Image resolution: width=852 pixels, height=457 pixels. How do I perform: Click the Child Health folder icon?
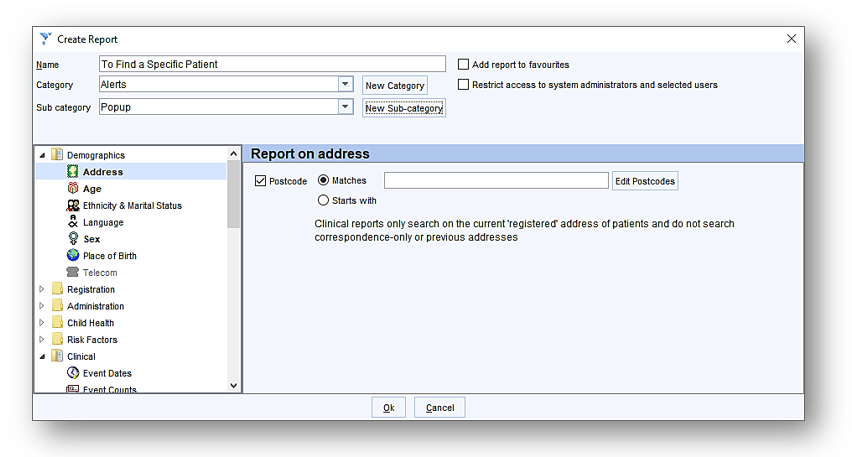[57, 323]
